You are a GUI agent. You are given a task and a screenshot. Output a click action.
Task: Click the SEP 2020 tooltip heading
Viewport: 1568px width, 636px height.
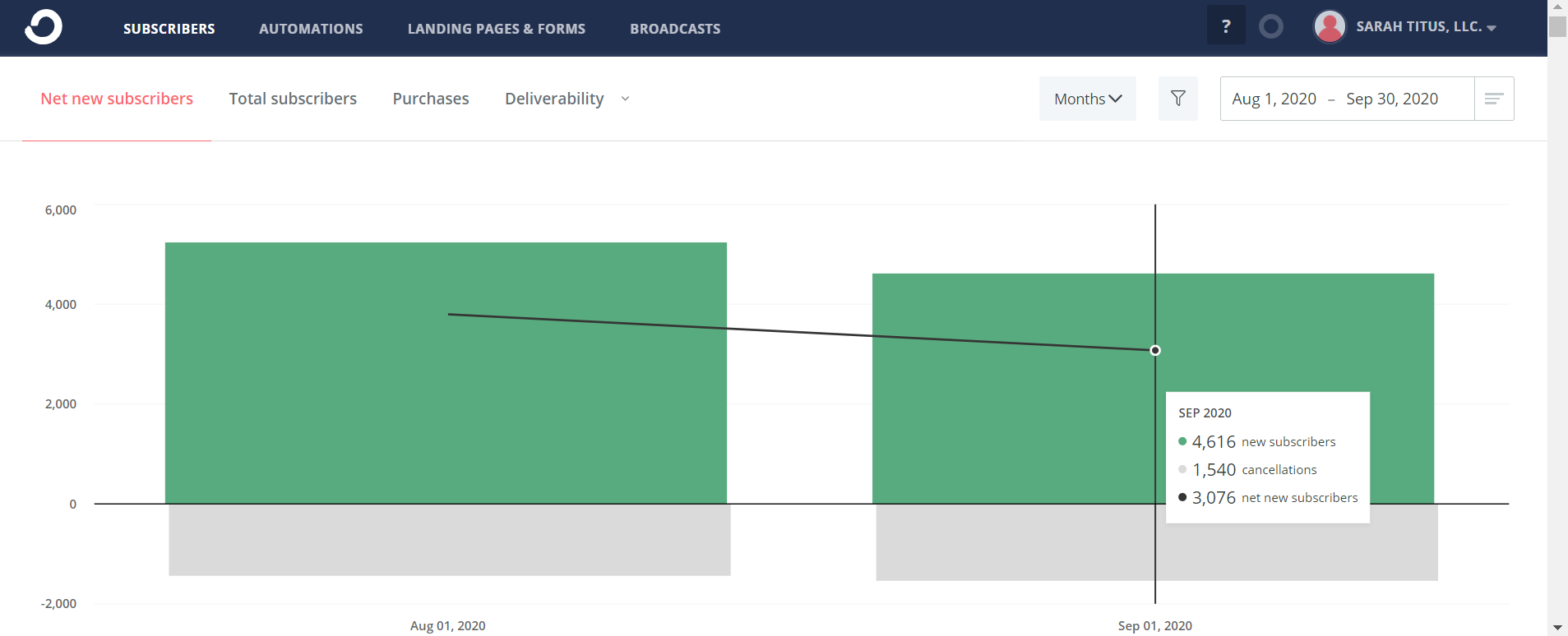1205,413
